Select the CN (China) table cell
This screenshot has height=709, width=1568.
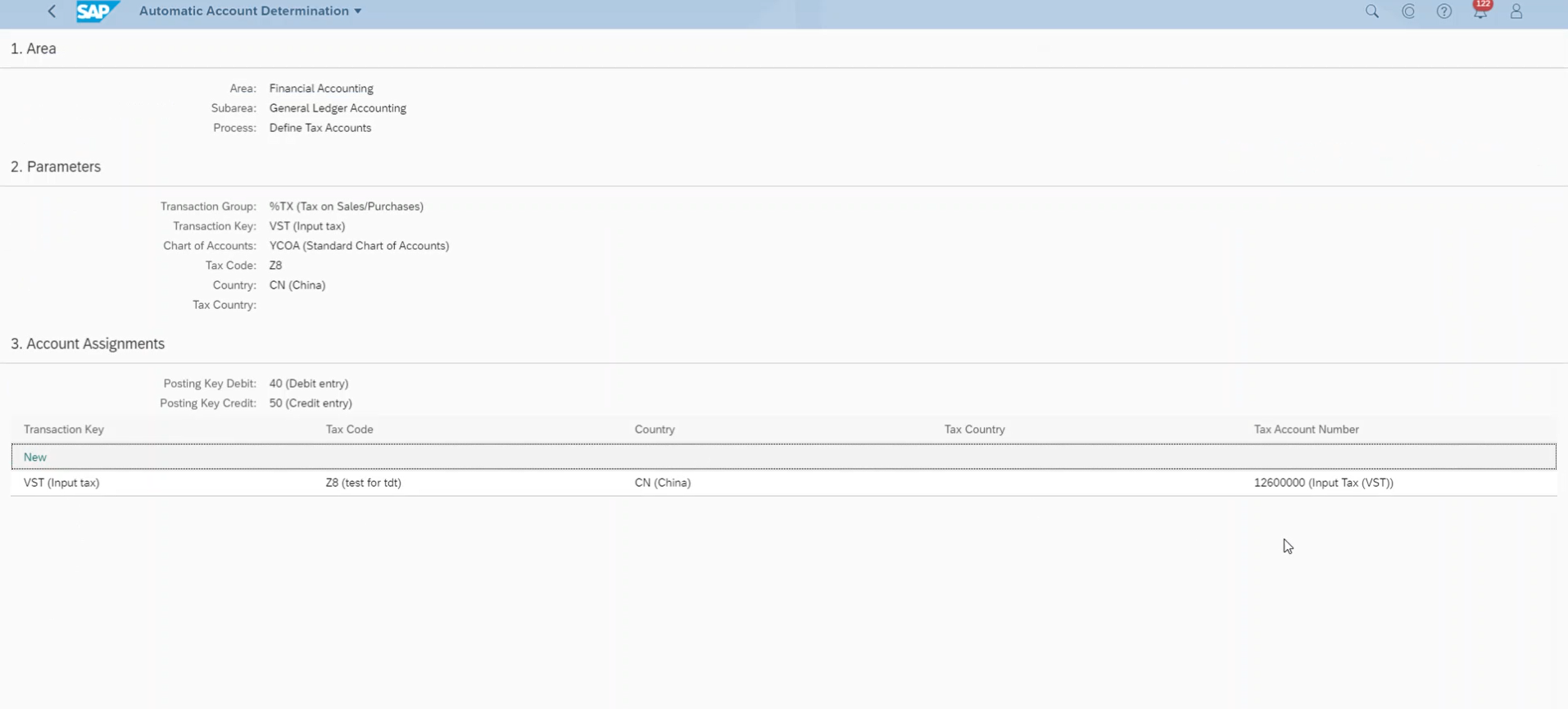coord(662,483)
